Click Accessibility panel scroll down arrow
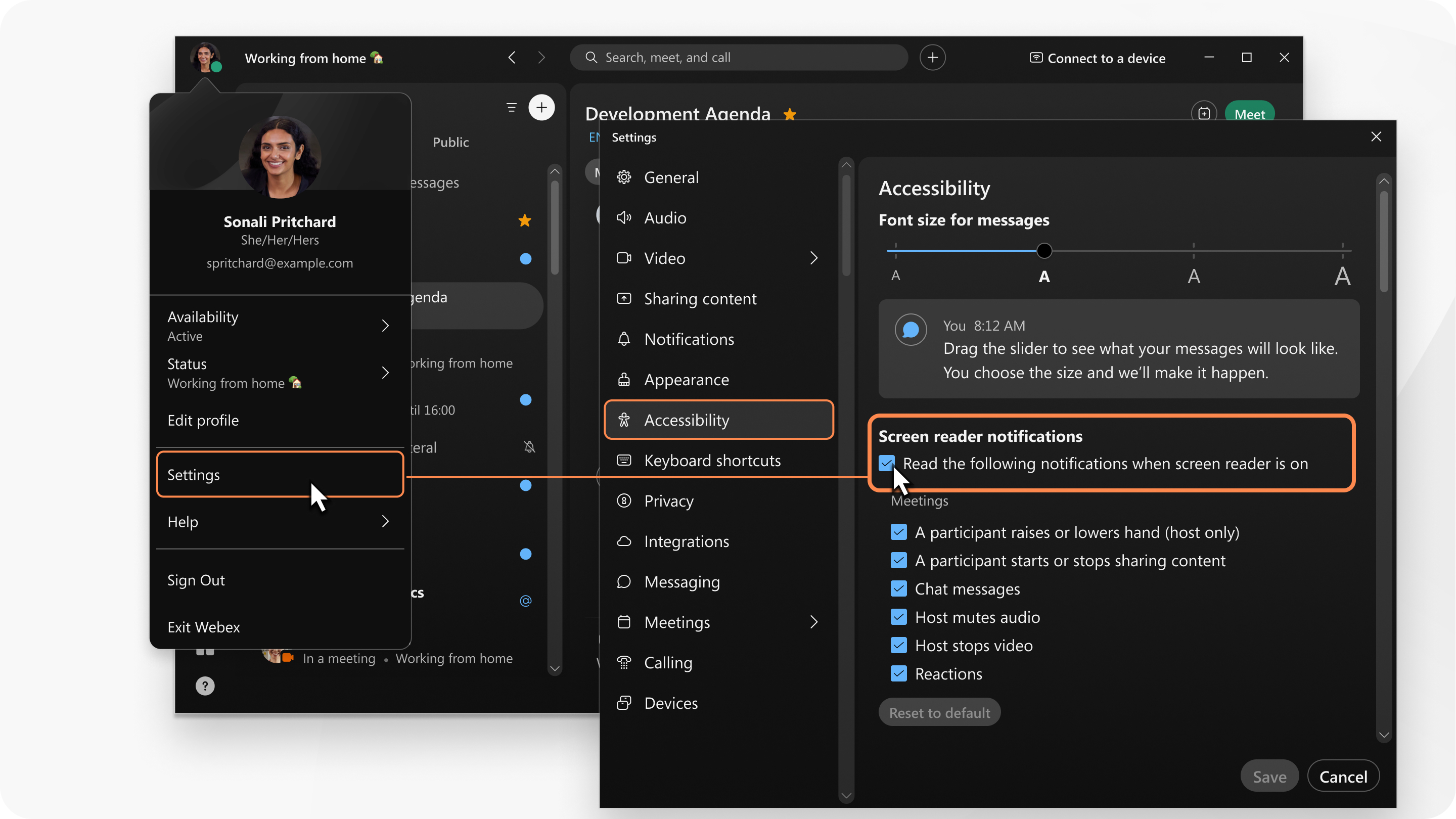Screen dimensions: 1456x819 point(1384,736)
